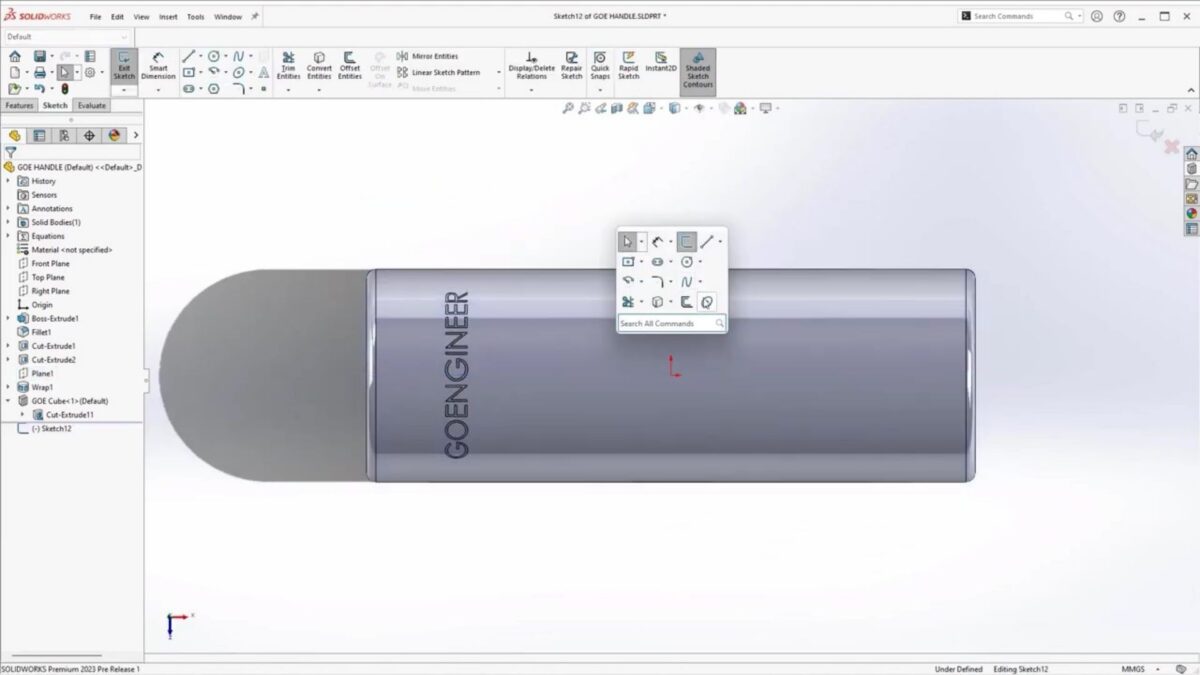Click the red X to cancel the sketch
This screenshot has height=675, width=1200.
pyautogui.click(x=1172, y=147)
